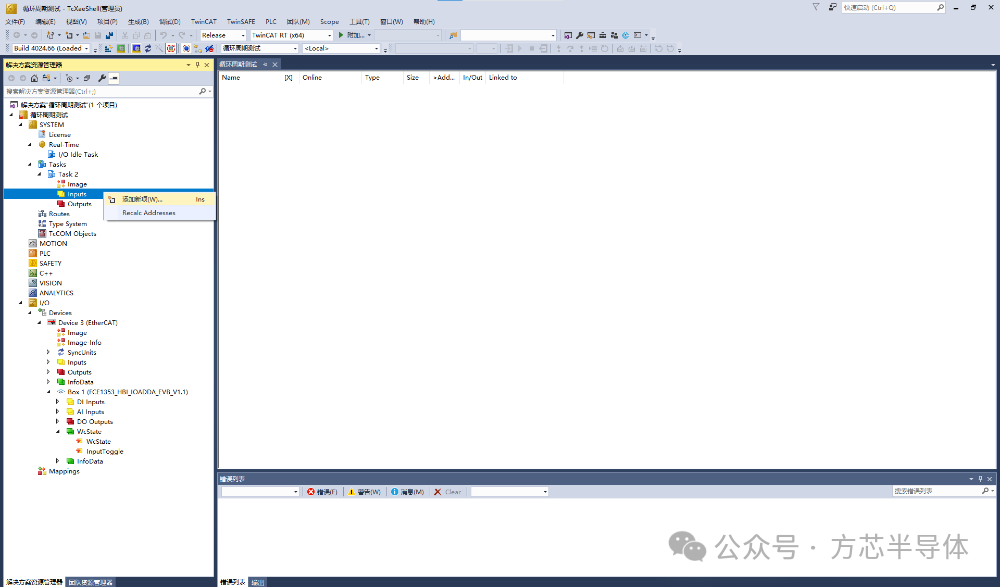This screenshot has width=1000, height=587.
Task: Click the Type System icon
Action: click(42, 224)
